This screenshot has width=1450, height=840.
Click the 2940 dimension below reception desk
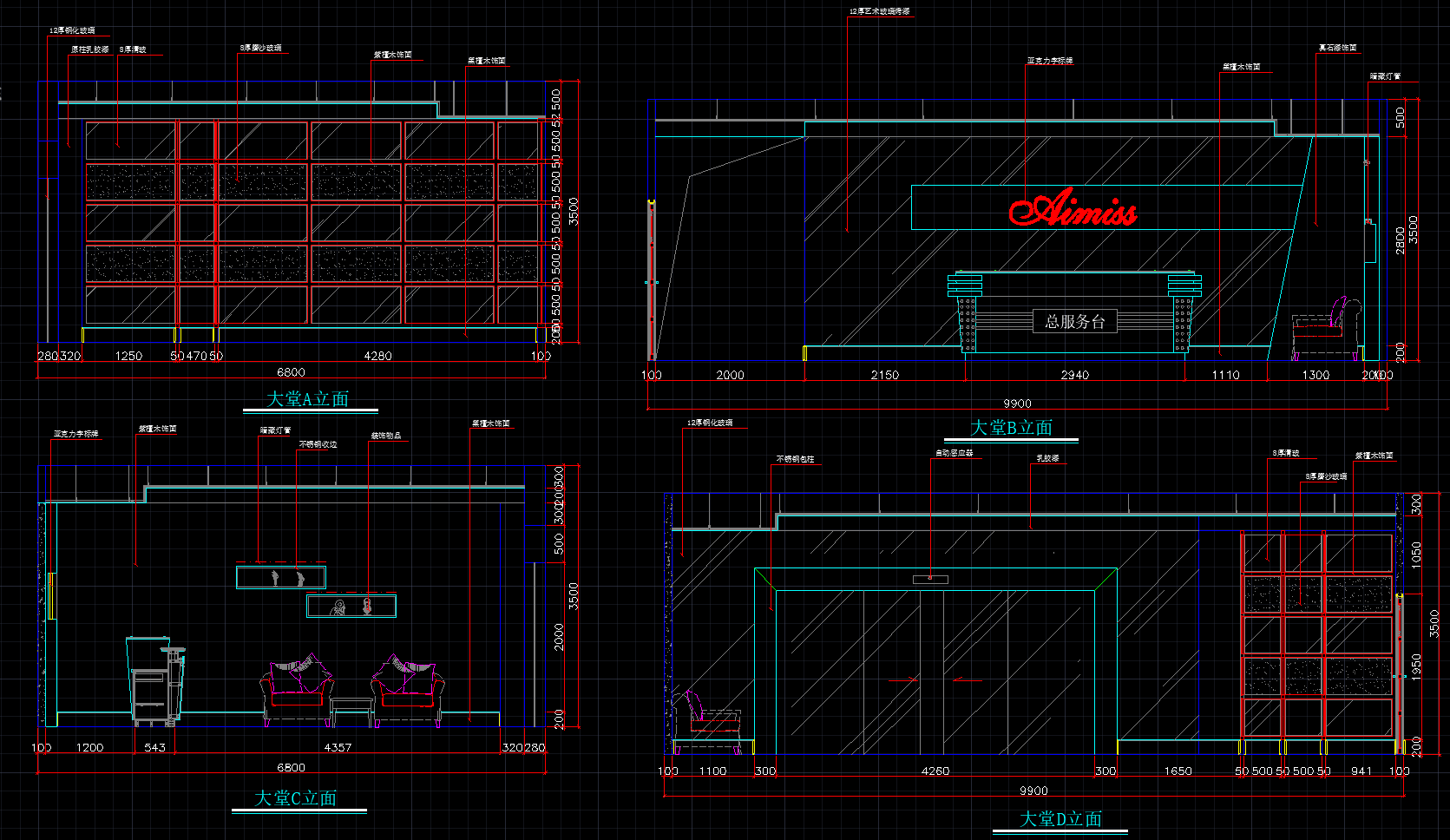[1074, 375]
